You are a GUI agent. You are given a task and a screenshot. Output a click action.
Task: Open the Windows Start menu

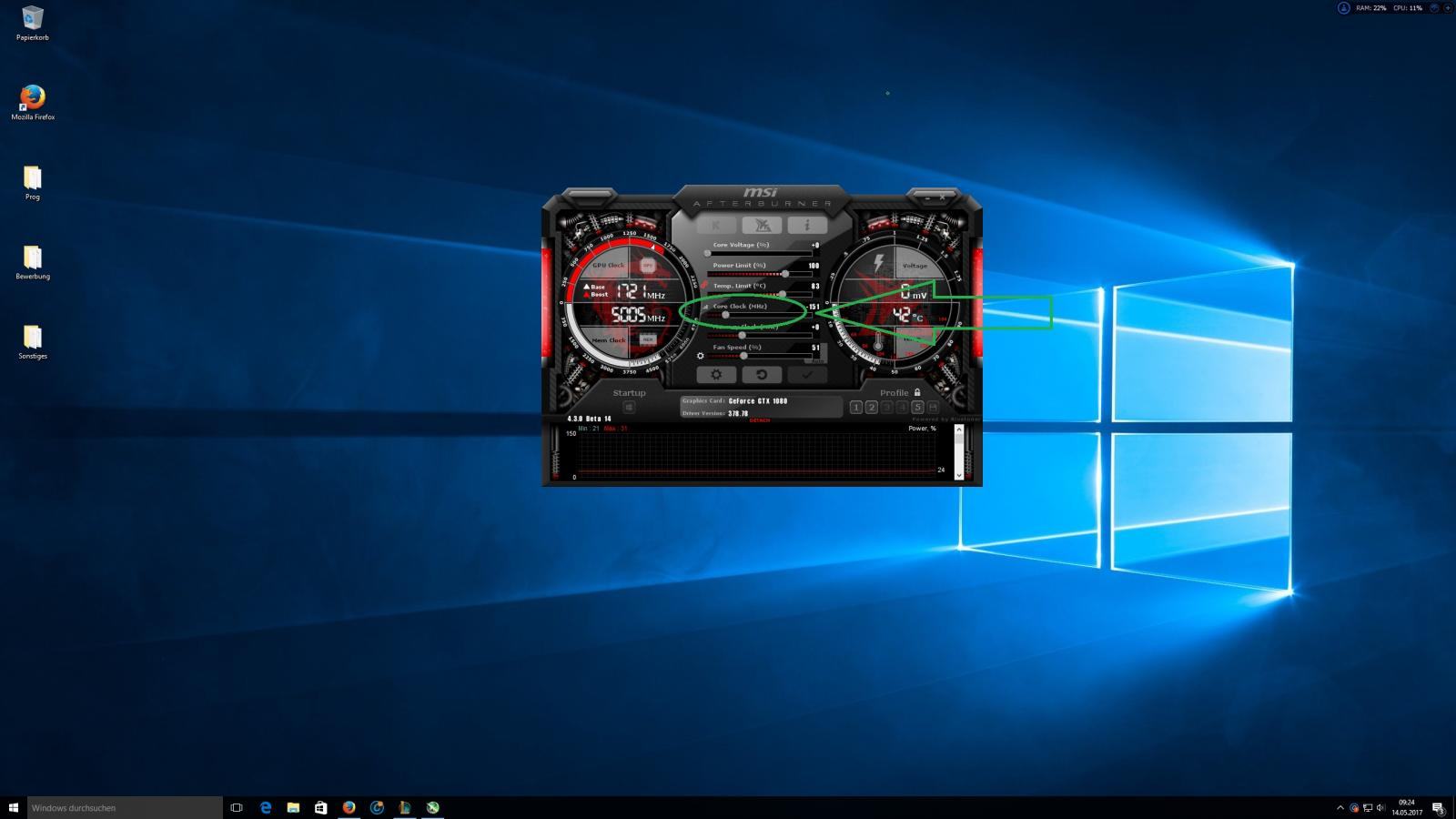[14, 807]
